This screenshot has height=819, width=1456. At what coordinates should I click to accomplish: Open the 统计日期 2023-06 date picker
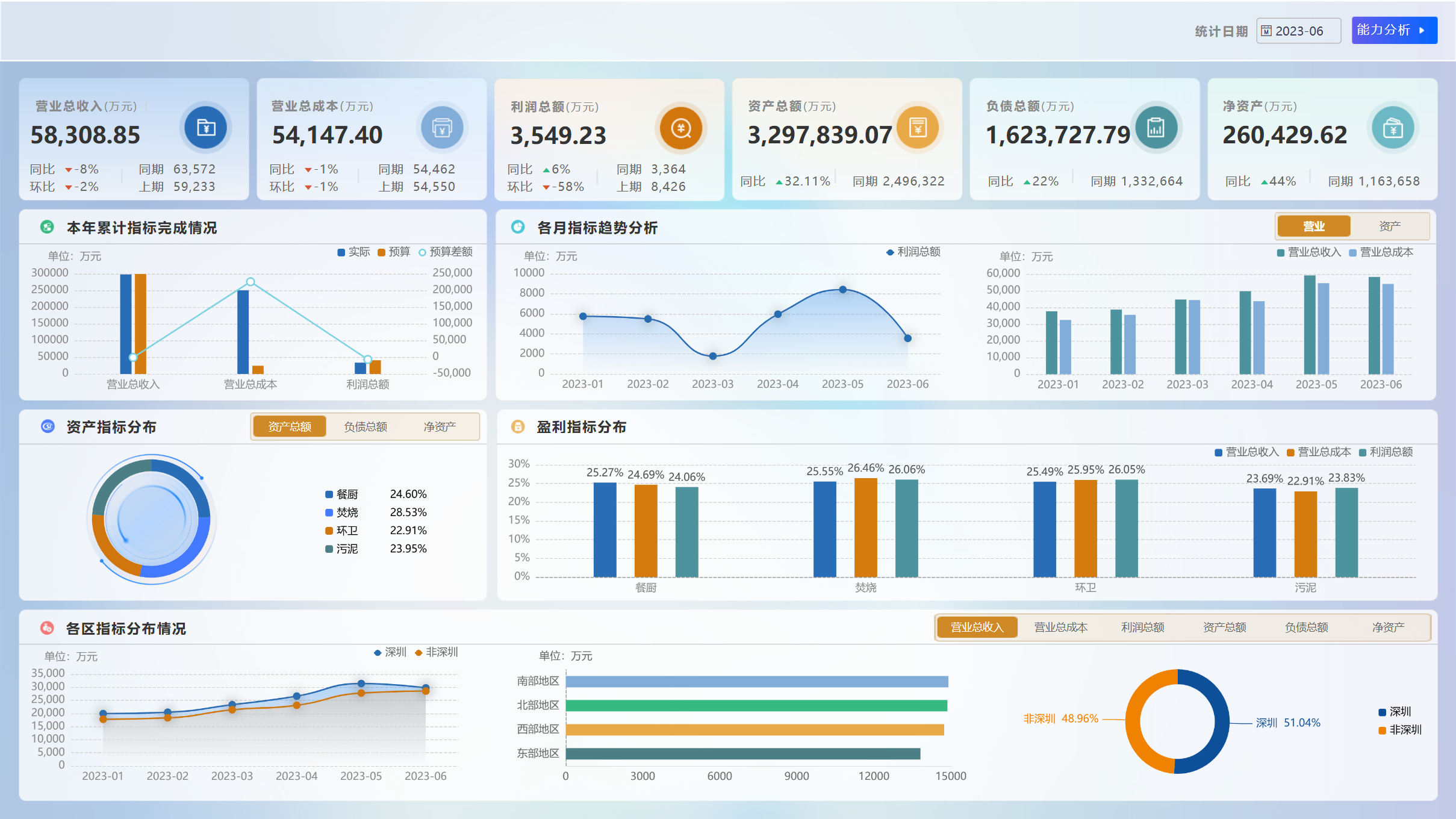tap(1299, 31)
